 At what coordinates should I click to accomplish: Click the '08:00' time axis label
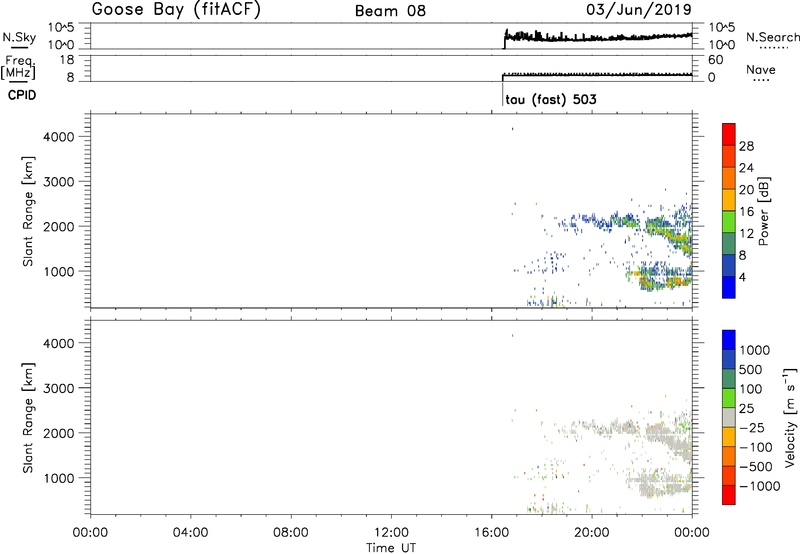point(291,533)
